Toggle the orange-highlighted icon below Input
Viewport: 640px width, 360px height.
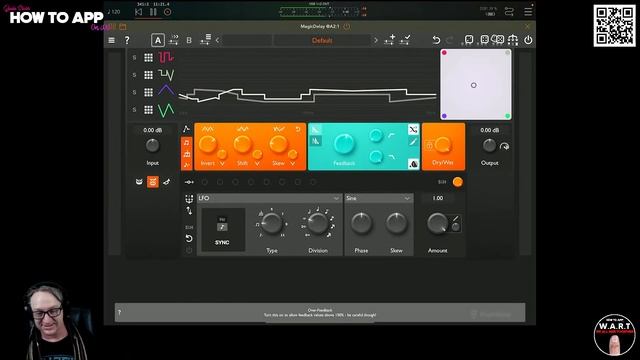[153, 182]
